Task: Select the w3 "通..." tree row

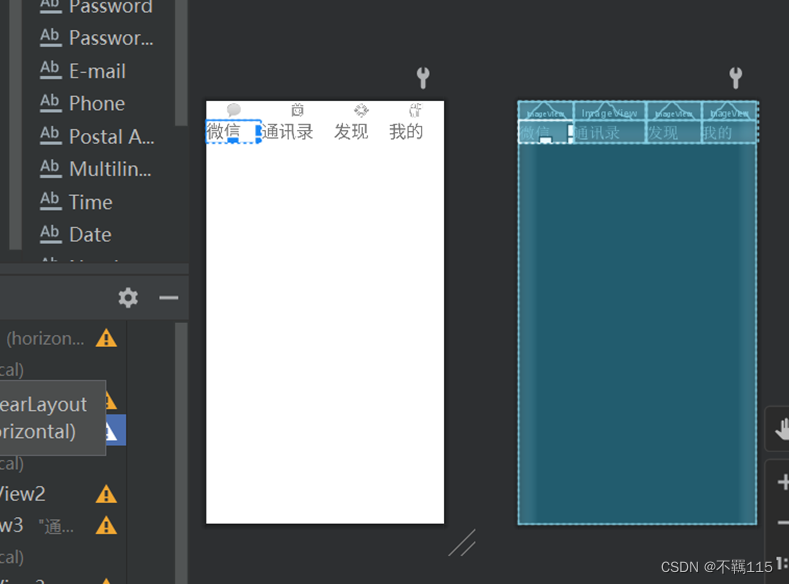Action: coord(63,526)
